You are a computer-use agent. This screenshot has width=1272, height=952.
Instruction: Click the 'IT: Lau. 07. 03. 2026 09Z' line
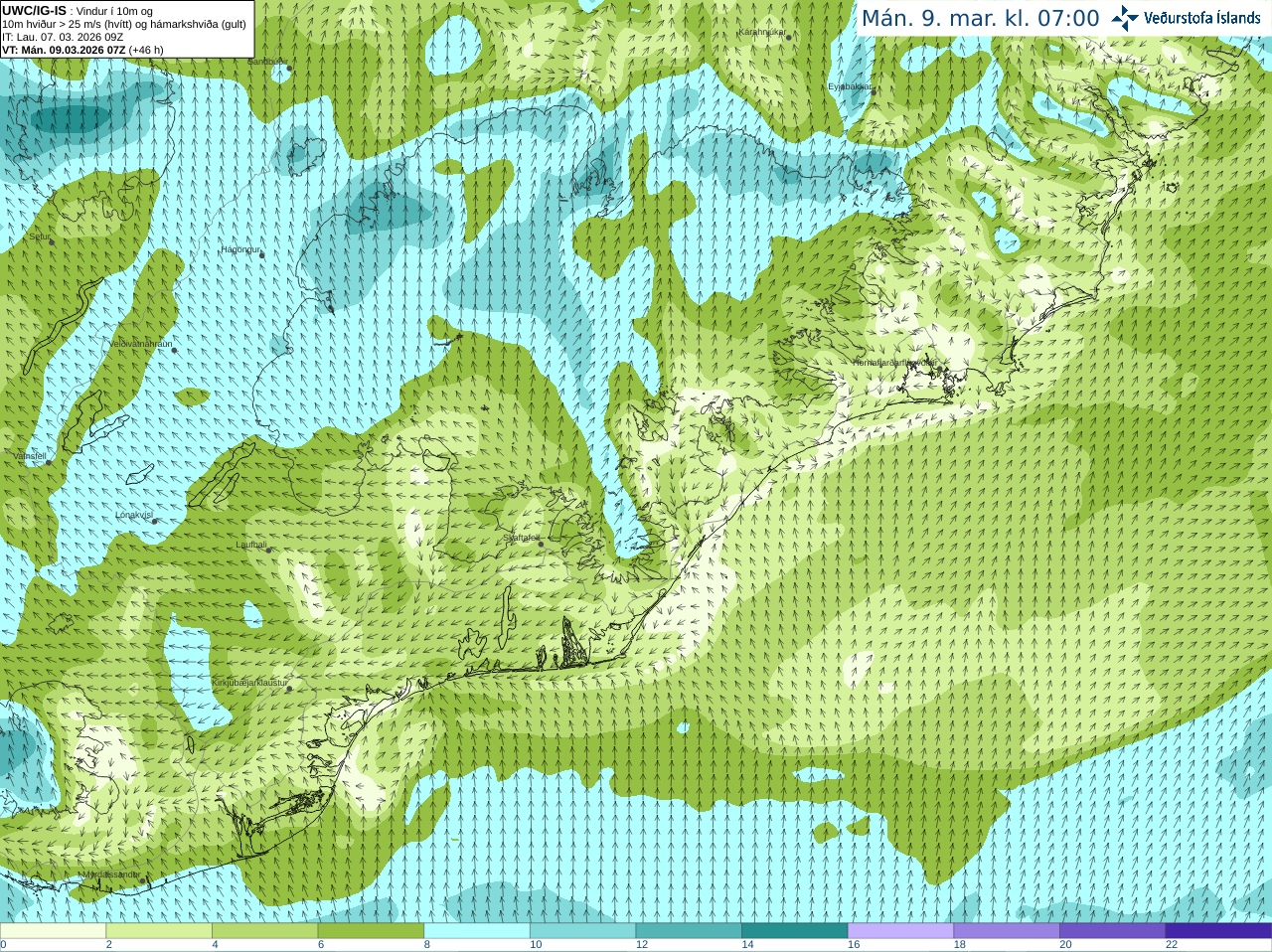click(63, 37)
